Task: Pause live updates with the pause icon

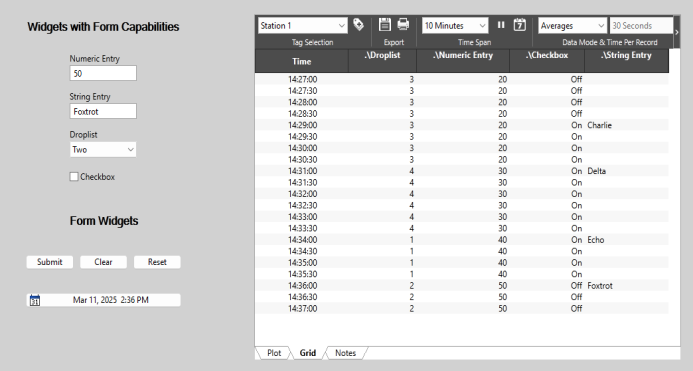Action: tap(501, 25)
